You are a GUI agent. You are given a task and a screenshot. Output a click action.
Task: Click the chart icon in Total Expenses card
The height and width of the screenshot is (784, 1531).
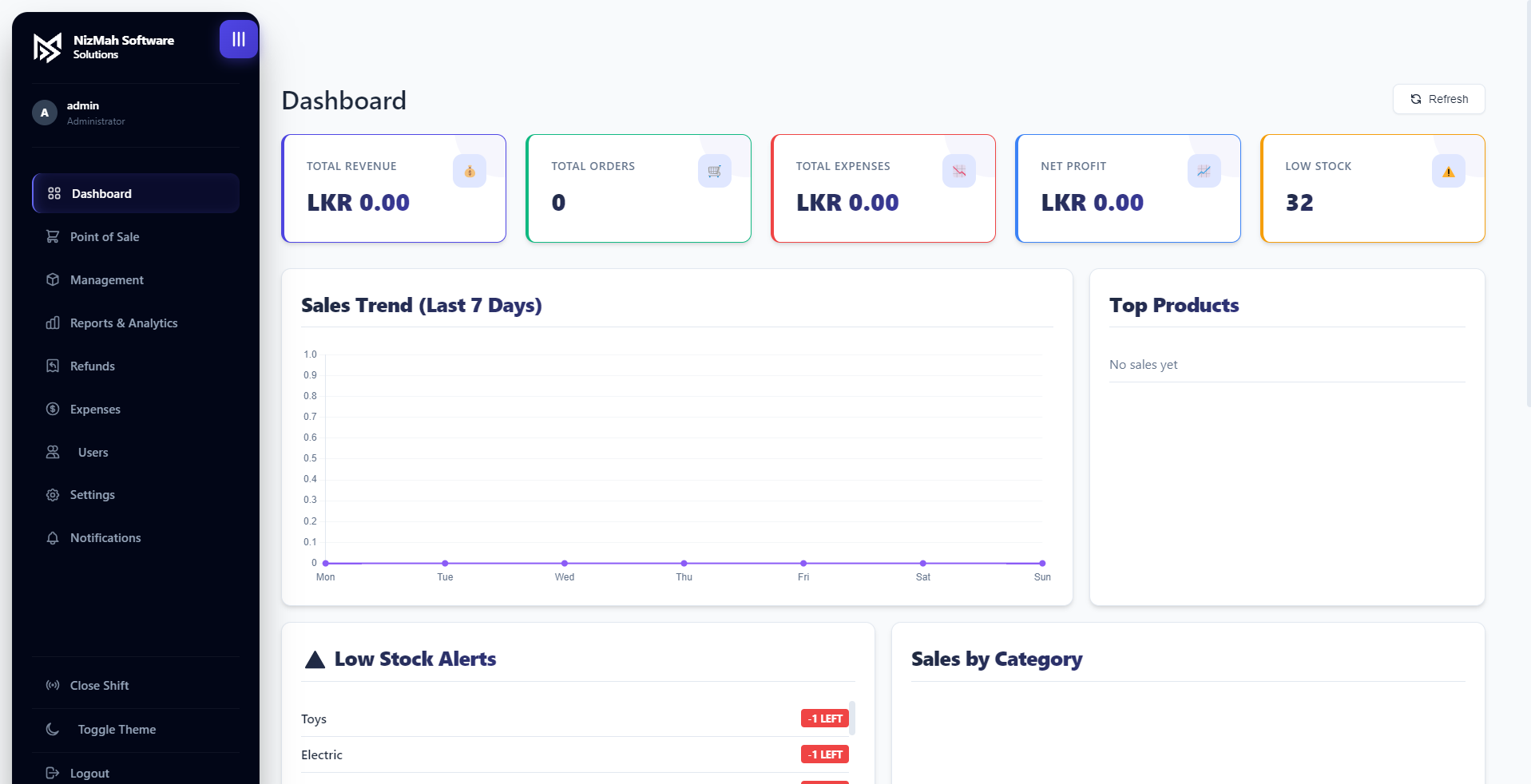click(958, 171)
